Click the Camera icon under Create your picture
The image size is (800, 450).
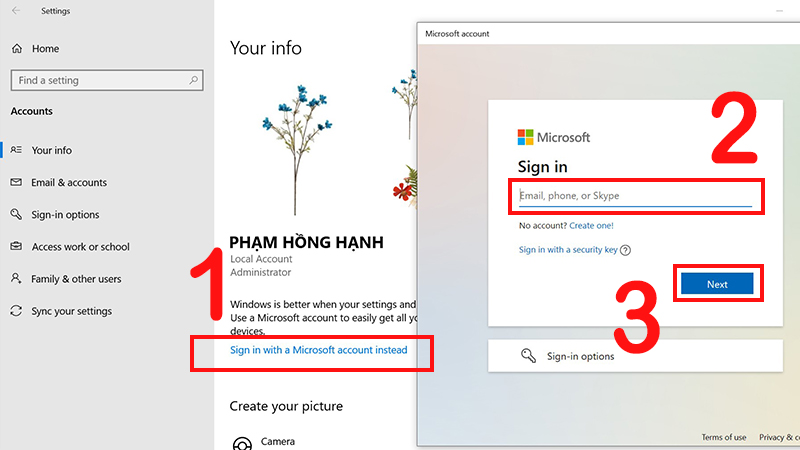242,443
